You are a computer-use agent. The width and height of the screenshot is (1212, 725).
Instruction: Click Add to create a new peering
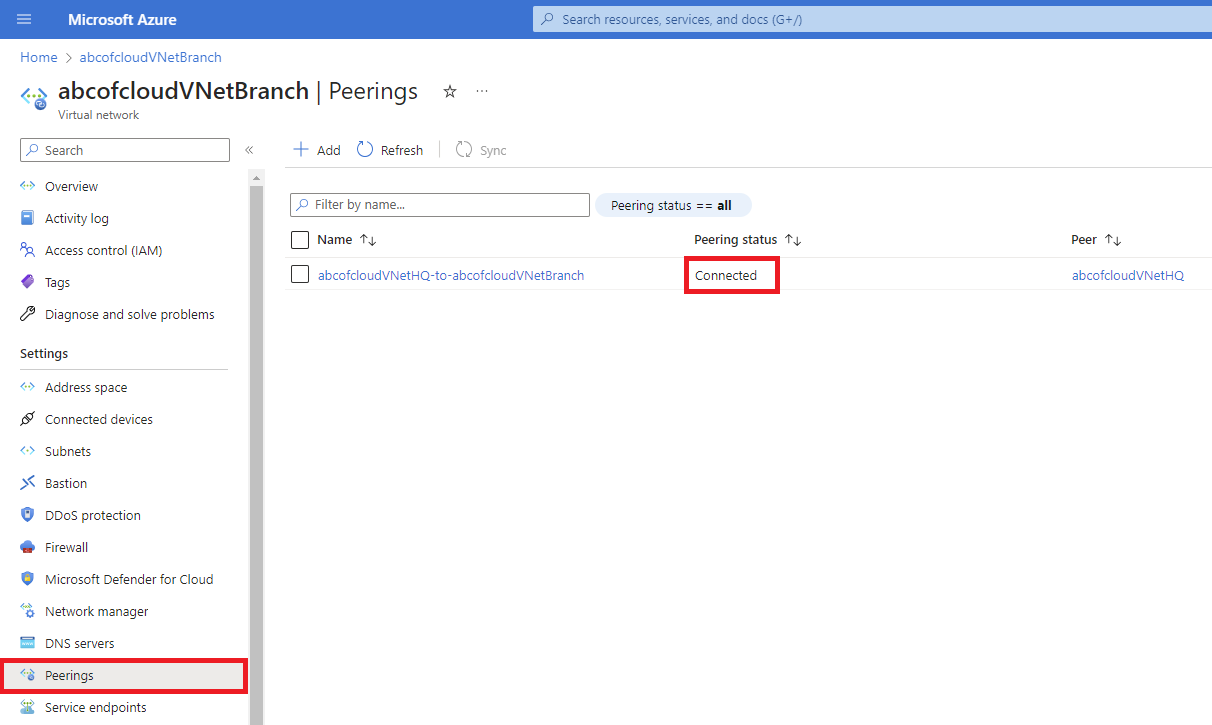(315, 149)
